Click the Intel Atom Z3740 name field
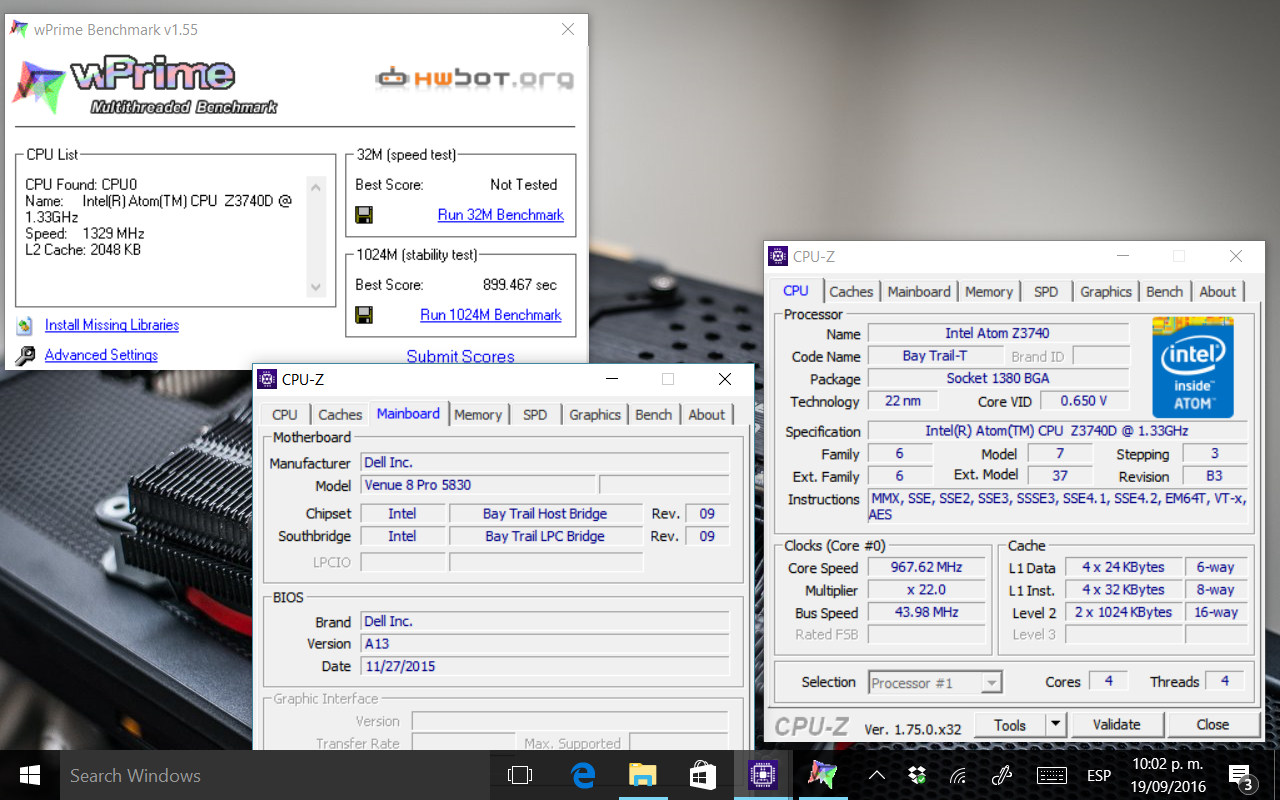 [998, 333]
